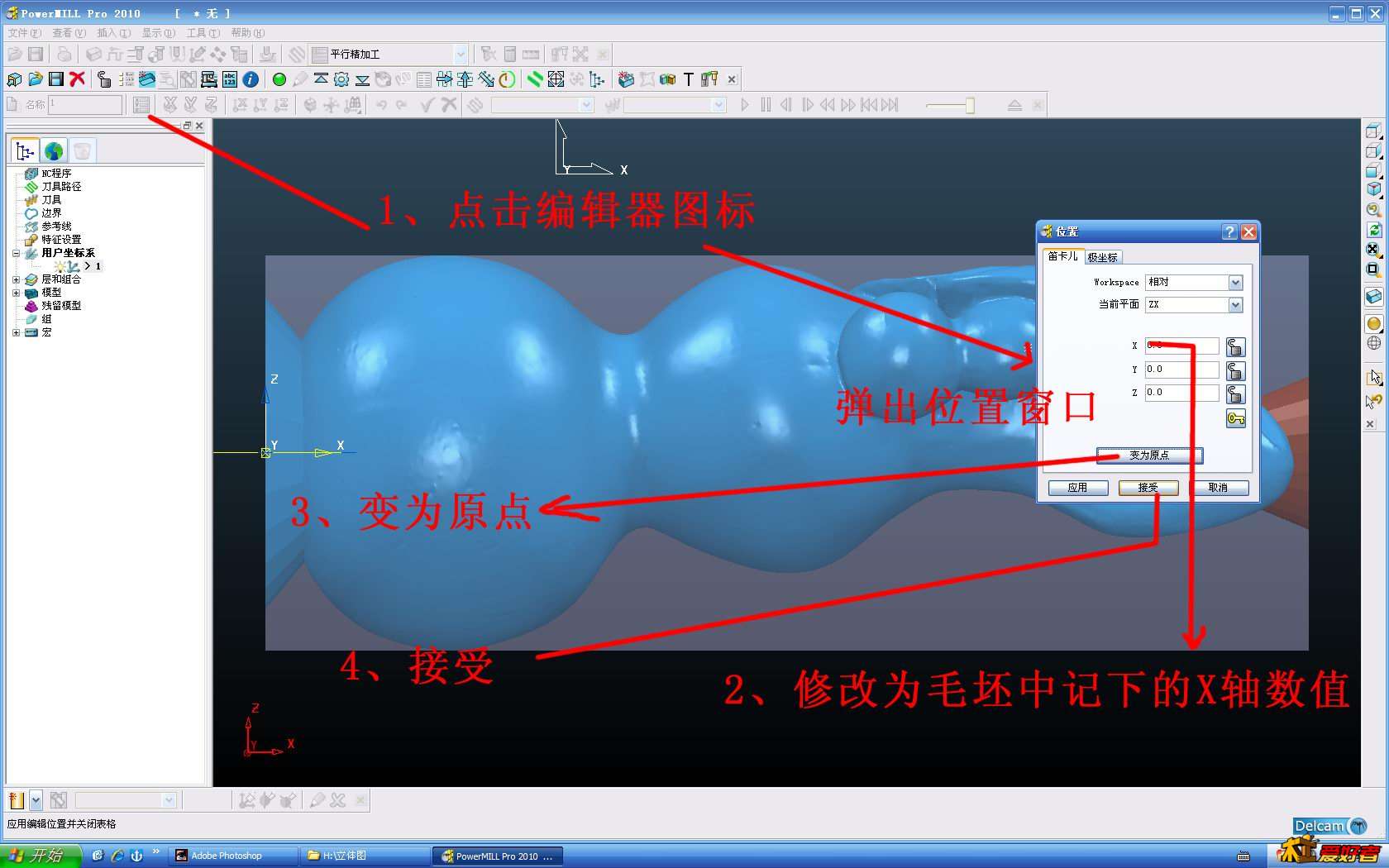Click the refresh view icon on right toolbar
The width and height of the screenshot is (1389, 868).
click(x=1373, y=230)
